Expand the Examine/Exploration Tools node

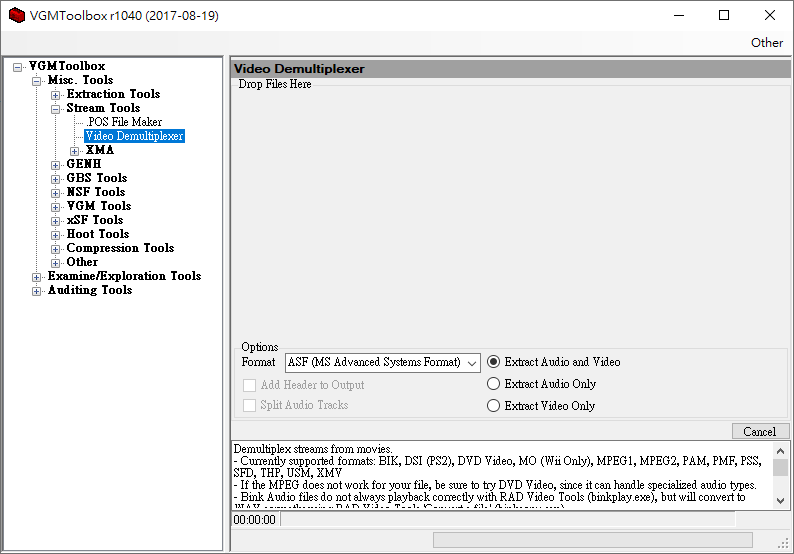pos(36,277)
